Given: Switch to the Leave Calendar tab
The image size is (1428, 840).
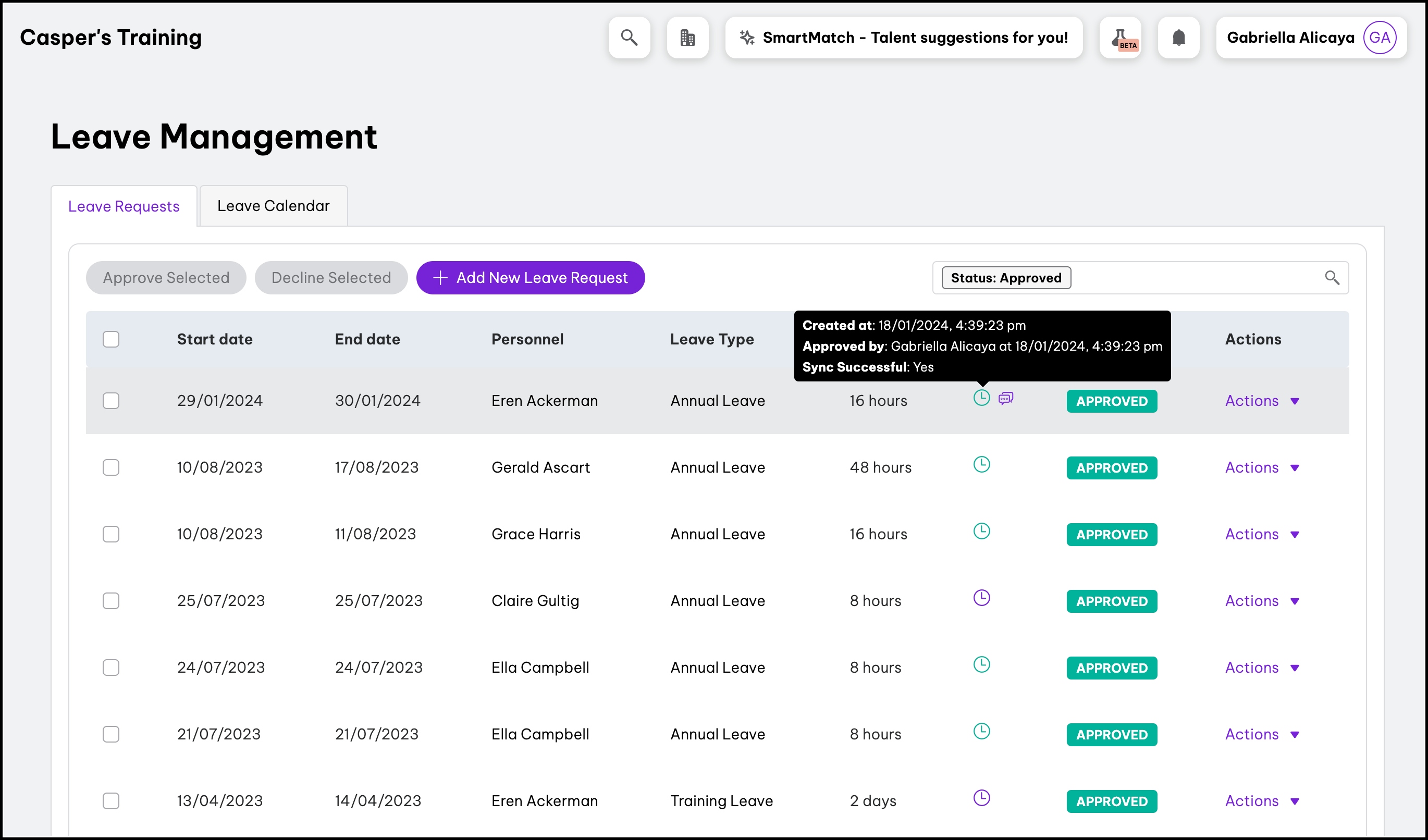Looking at the screenshot, I should coord(273,206).
